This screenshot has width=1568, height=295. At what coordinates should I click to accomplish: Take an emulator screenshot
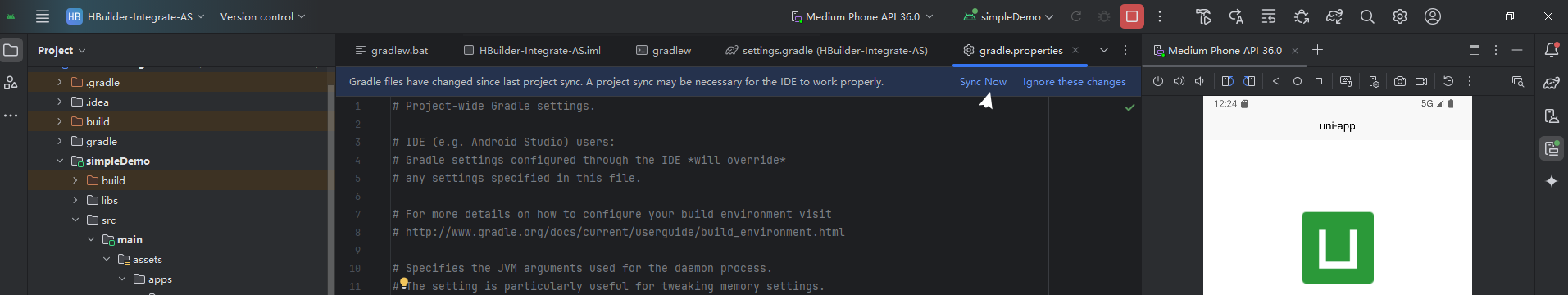click(x=1400, y=81)
